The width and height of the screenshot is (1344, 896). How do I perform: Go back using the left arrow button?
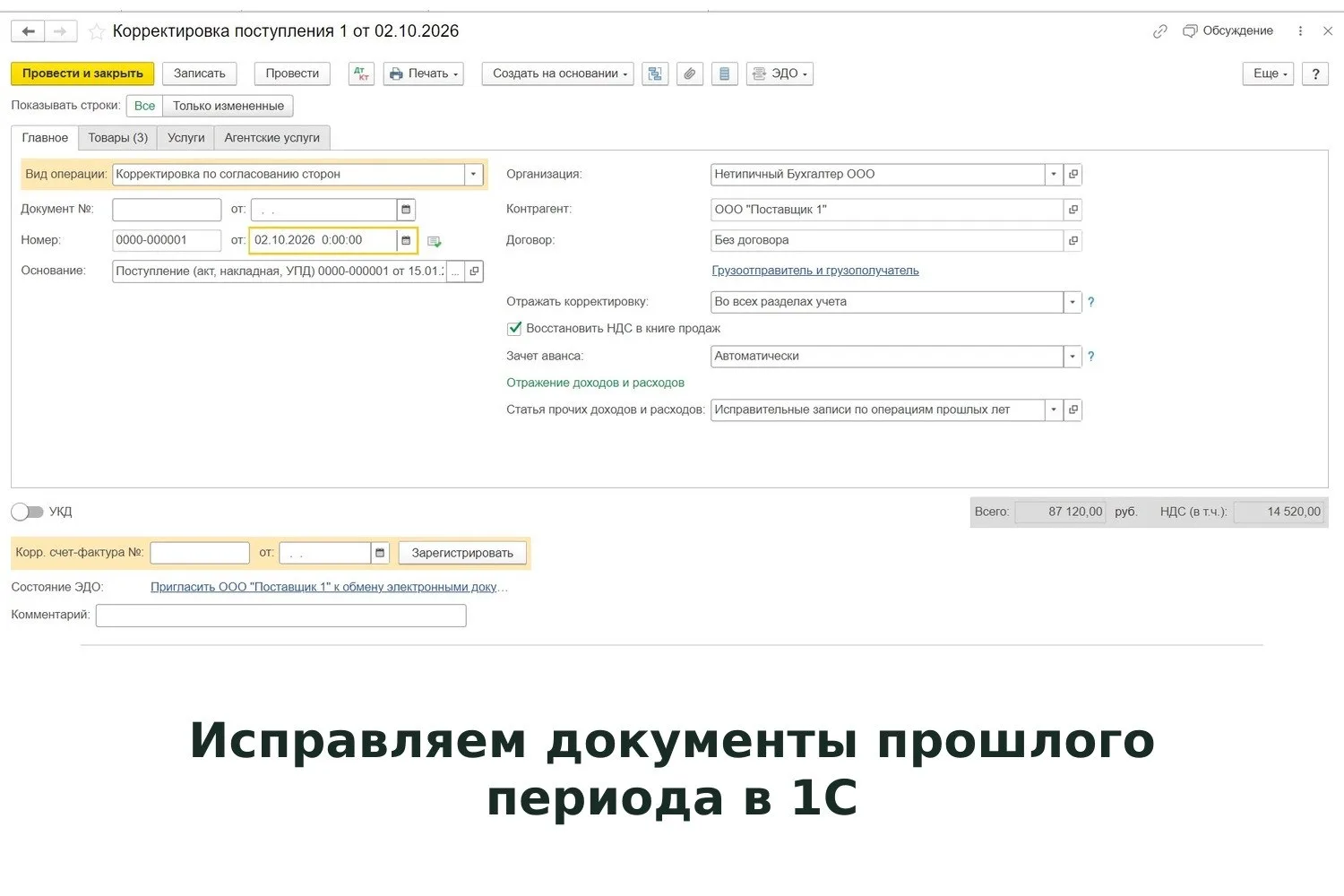coord(28,31)
